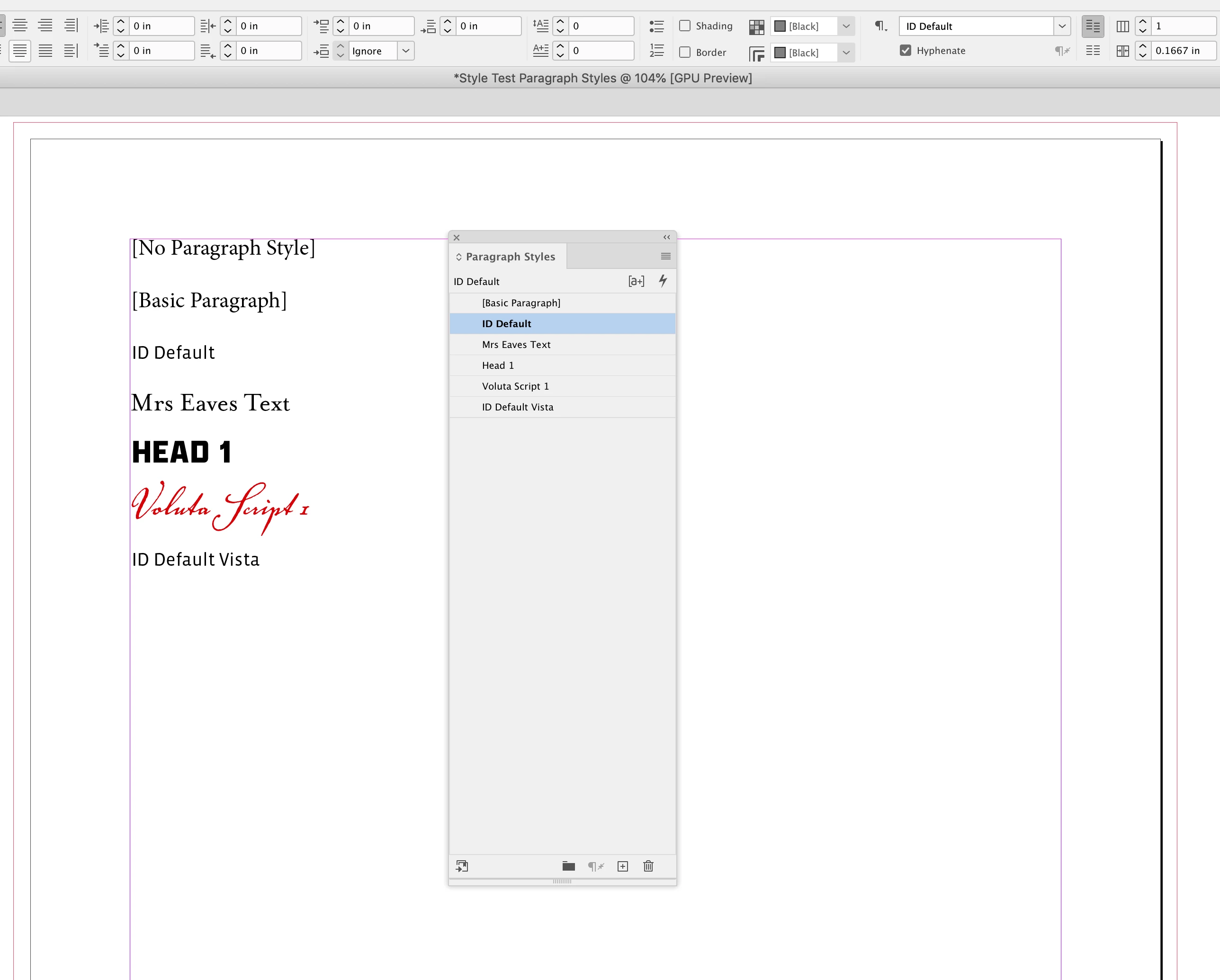This screenshot has width=1220, height=980.
Task: Apply the Voluta Script 1 style
Action: click(515, 386)
